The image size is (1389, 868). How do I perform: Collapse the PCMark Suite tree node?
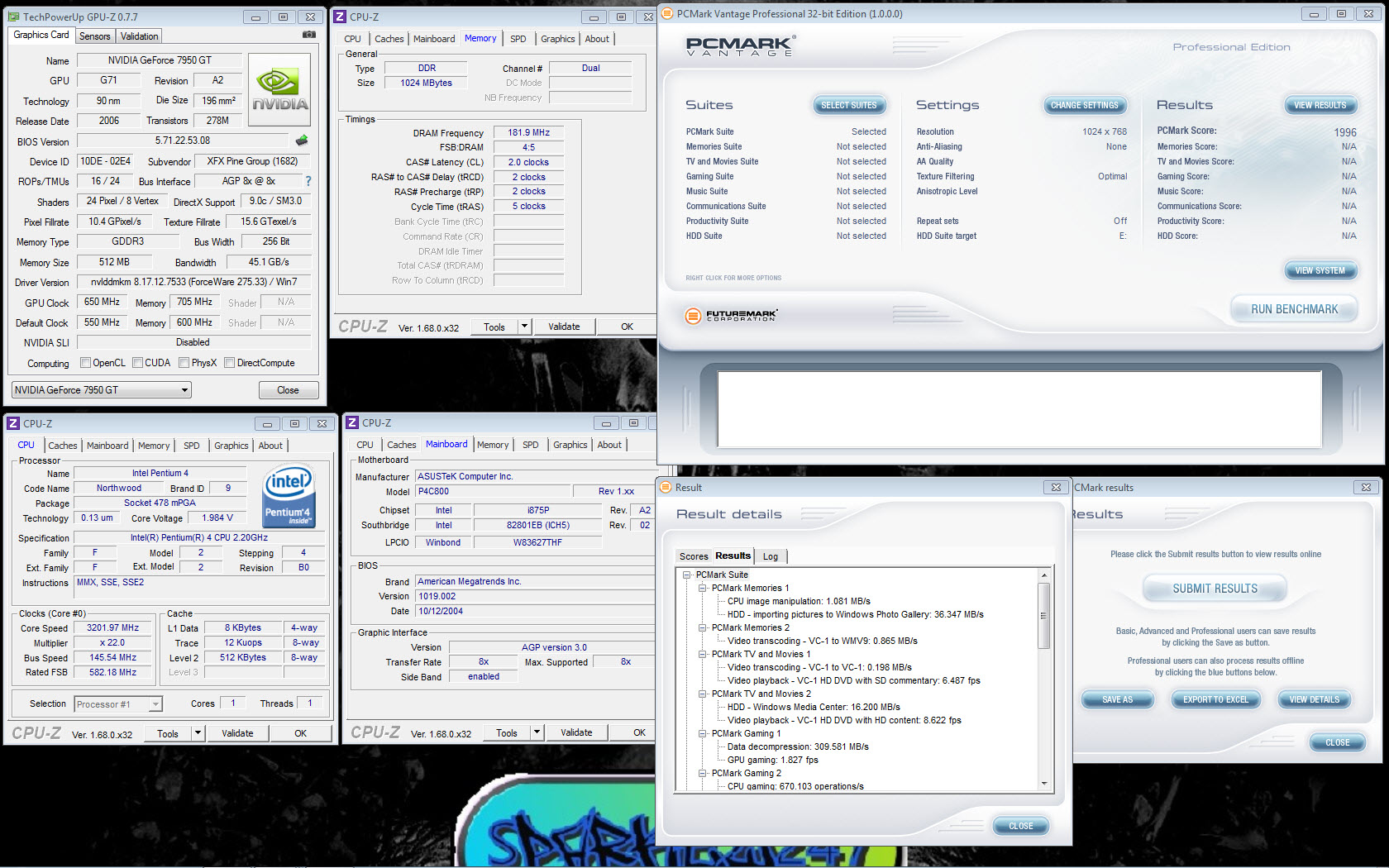(686, 575)
